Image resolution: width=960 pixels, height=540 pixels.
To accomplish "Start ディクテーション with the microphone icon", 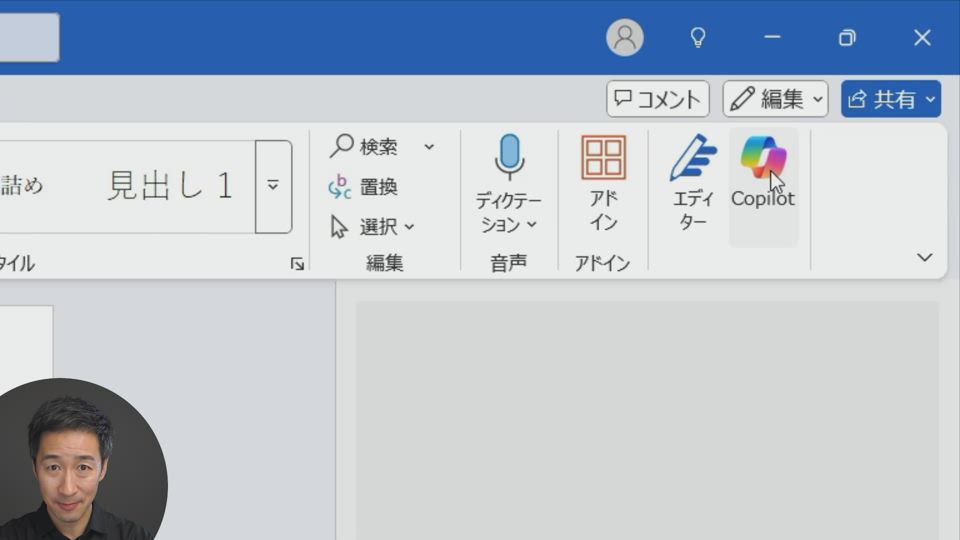I will click(x=509, y=158).
